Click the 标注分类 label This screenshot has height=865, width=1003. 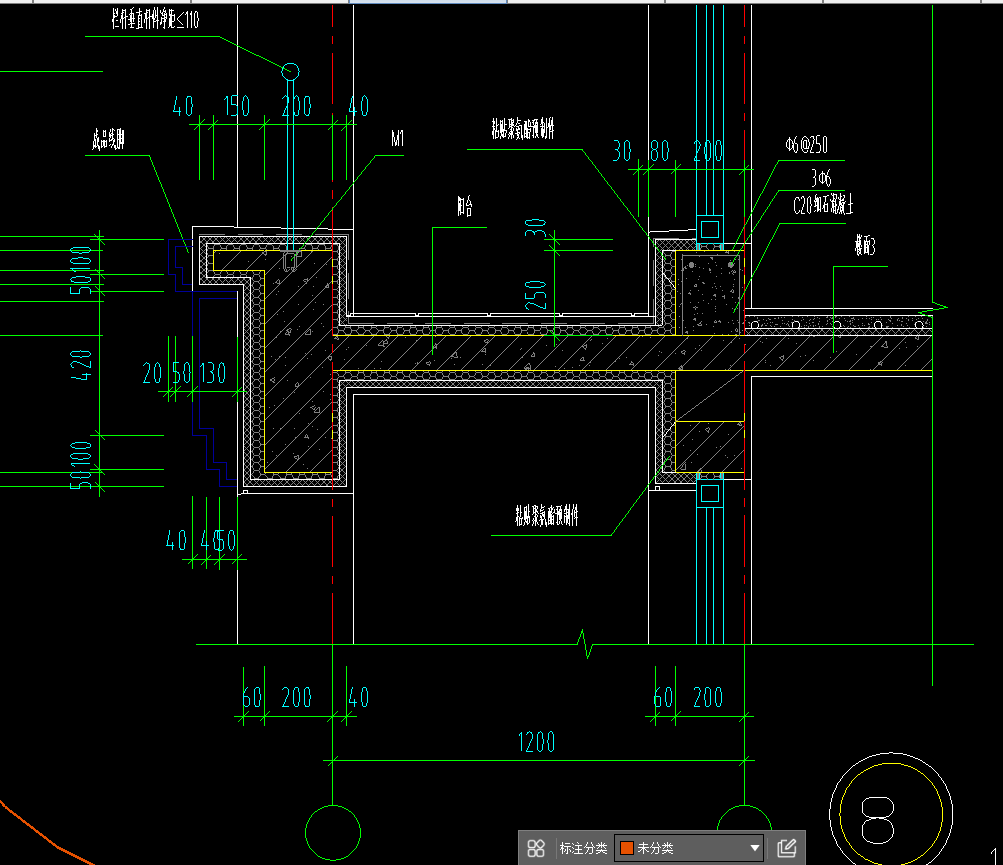point(583,848)
